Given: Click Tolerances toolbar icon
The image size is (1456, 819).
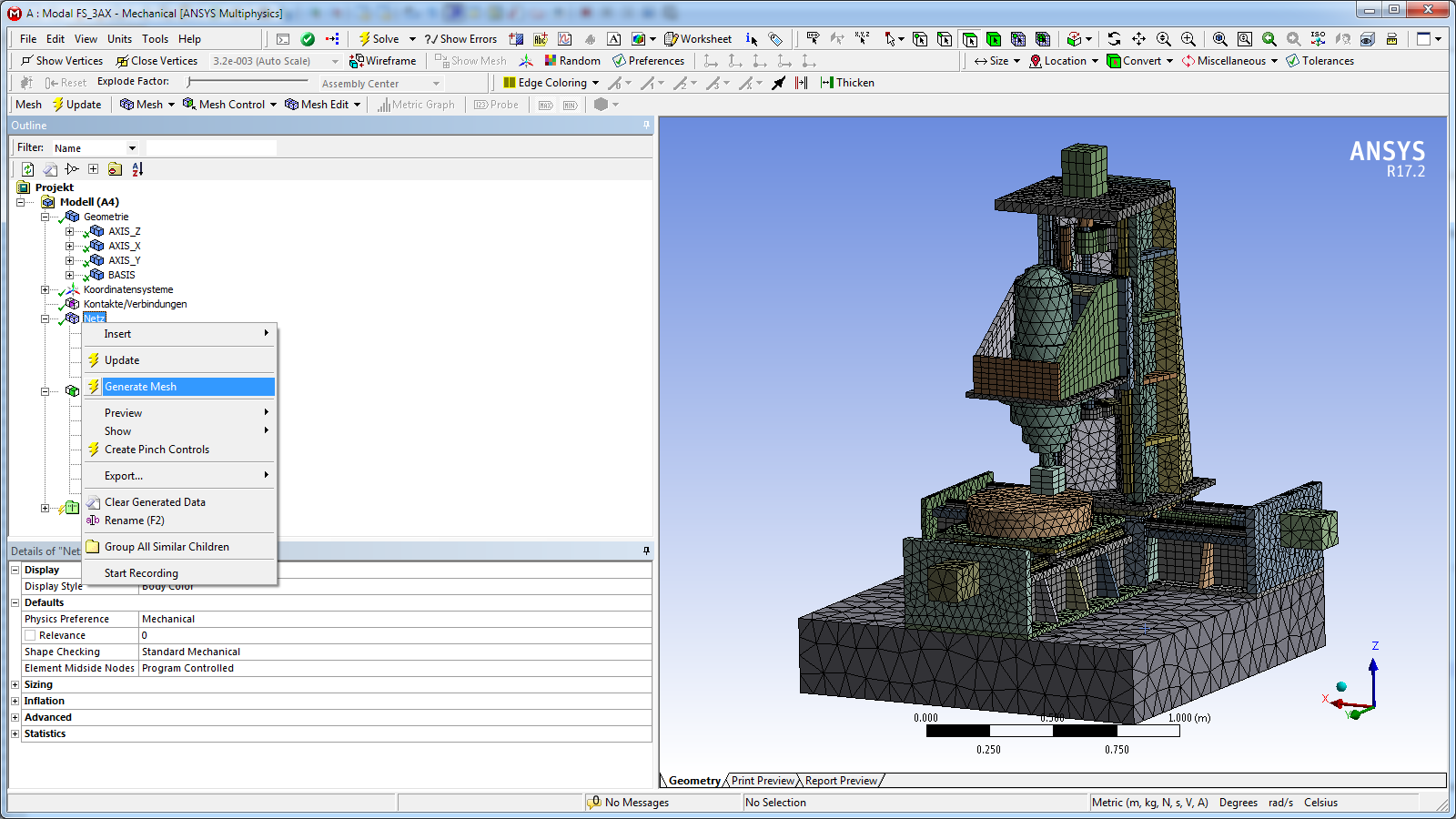Looking at the screenshot, I should click(1319, 61).
